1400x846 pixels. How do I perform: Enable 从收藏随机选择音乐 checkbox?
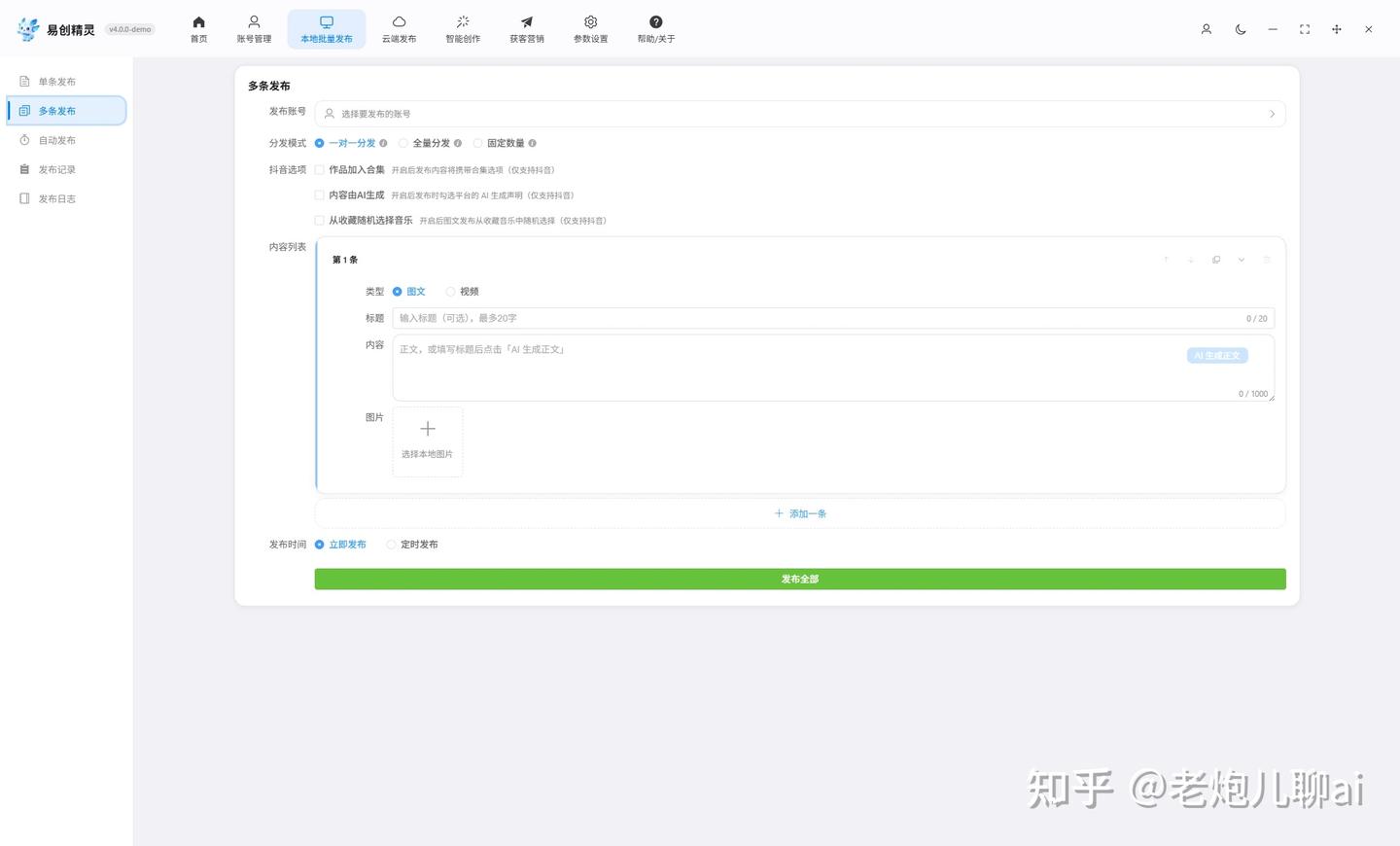tap(319, 220)
